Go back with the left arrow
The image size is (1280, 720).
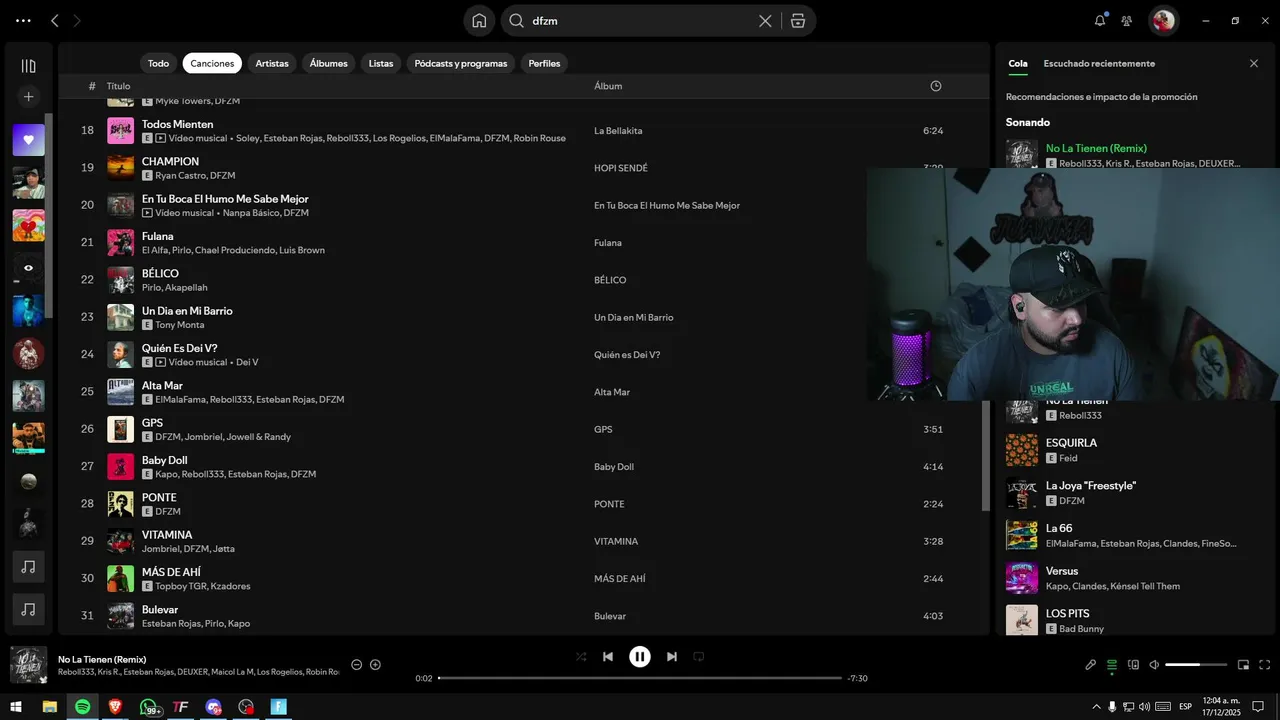55,20
